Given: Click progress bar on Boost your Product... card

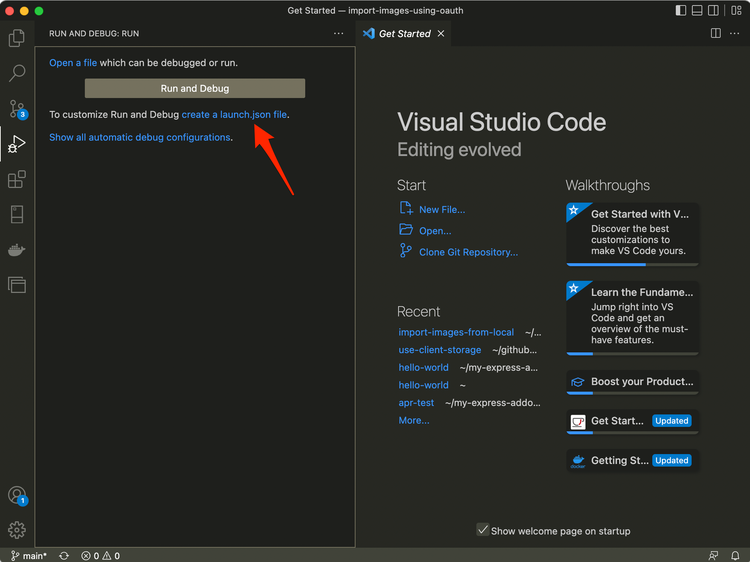Looking at the screenshot, I should pyautogui.click(x=632, y=393).
